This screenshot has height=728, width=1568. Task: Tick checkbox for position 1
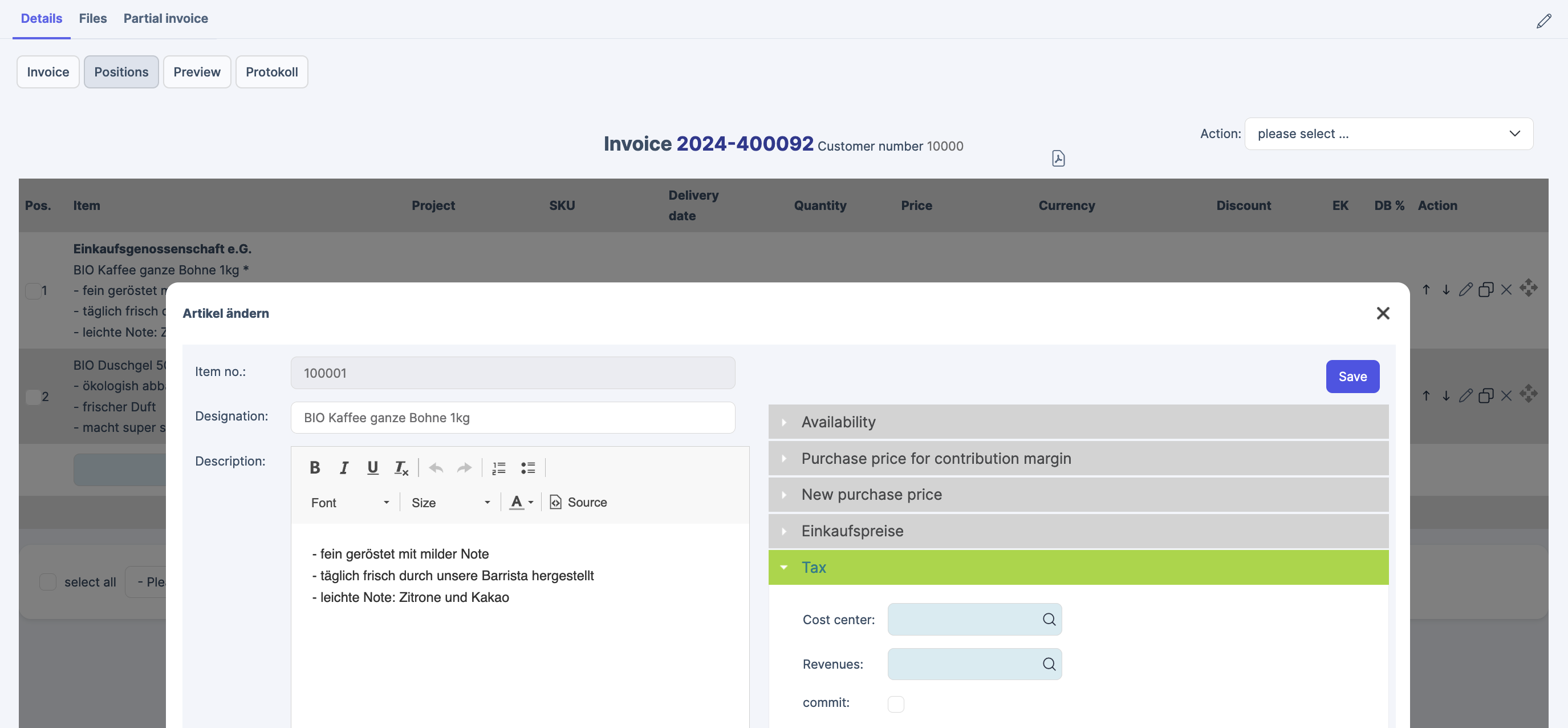pos(33,290)
